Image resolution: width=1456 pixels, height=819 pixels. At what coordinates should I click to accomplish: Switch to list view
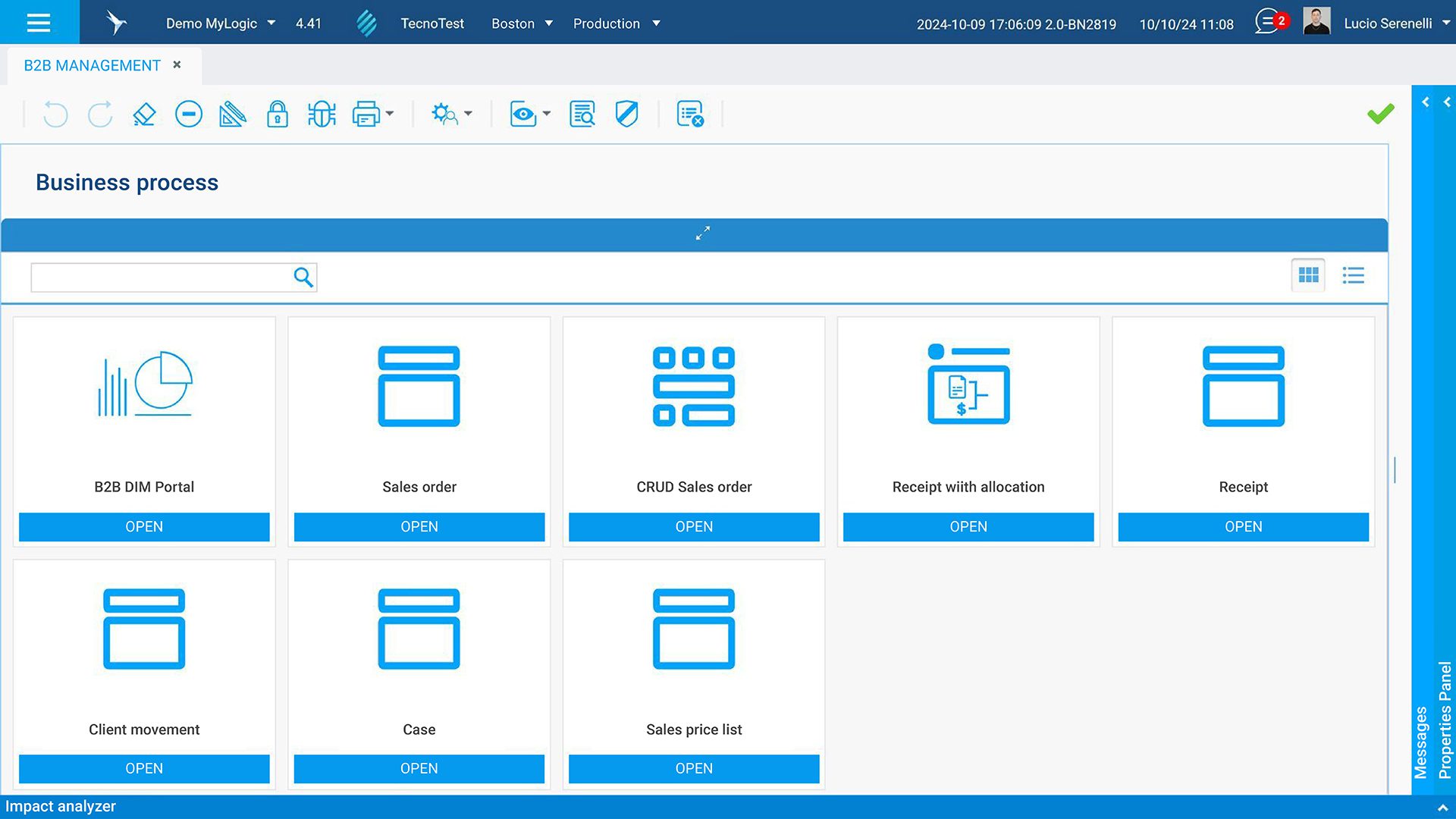pyautogui.click(x=1353, y=275)
